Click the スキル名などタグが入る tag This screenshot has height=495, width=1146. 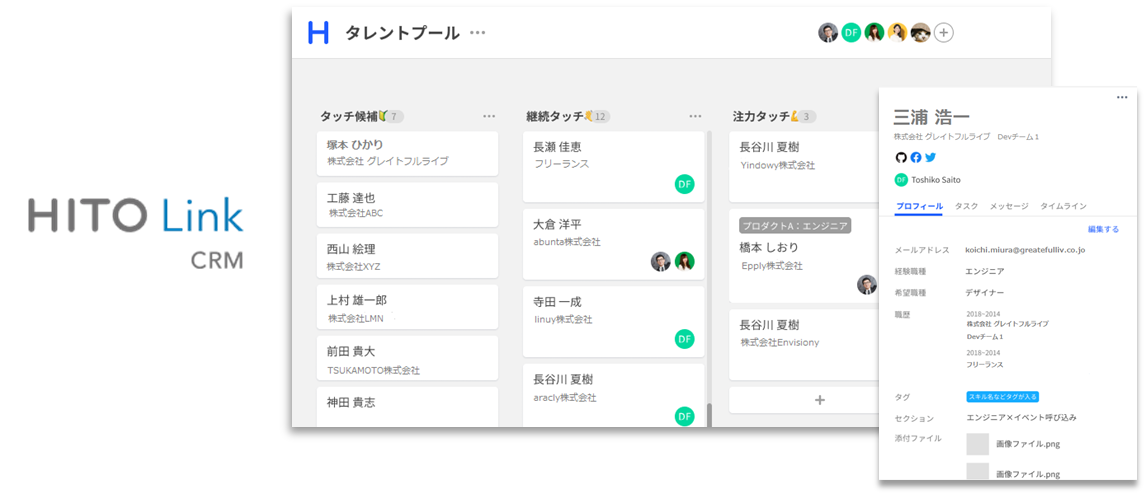tap(1002, 396)
